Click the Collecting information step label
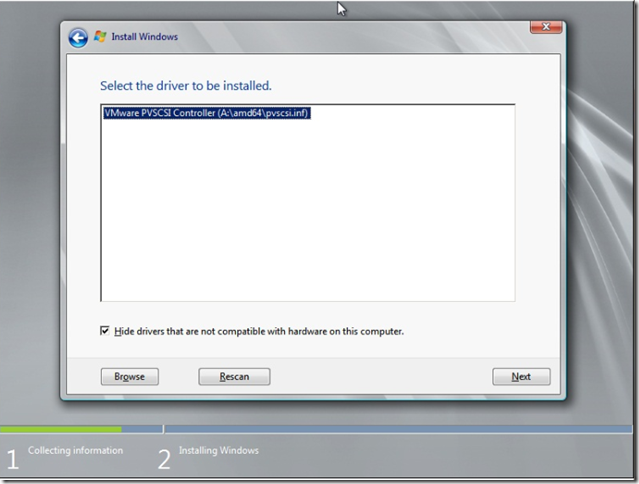 point(75,450)
